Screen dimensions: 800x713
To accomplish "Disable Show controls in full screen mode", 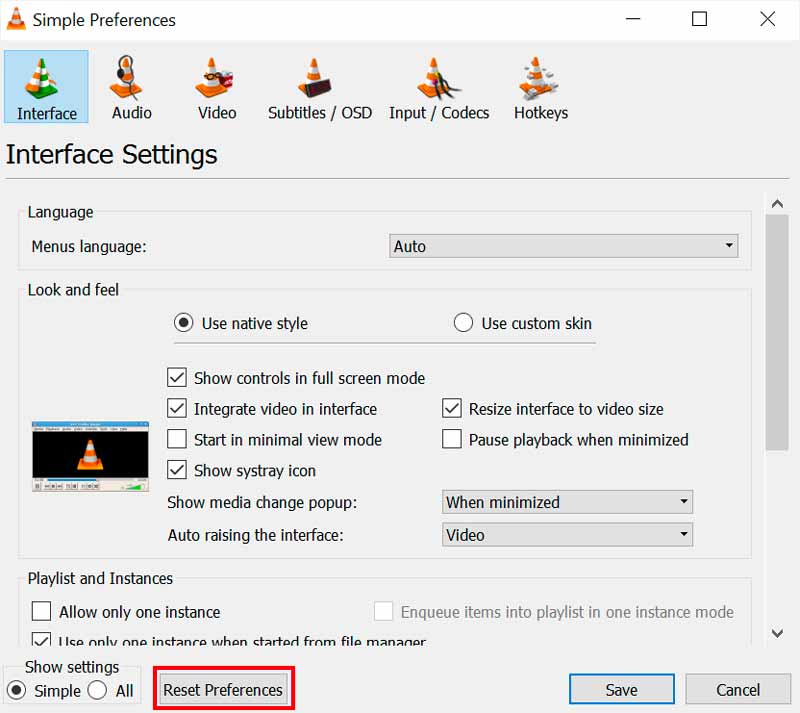I will tap(177, 378).
